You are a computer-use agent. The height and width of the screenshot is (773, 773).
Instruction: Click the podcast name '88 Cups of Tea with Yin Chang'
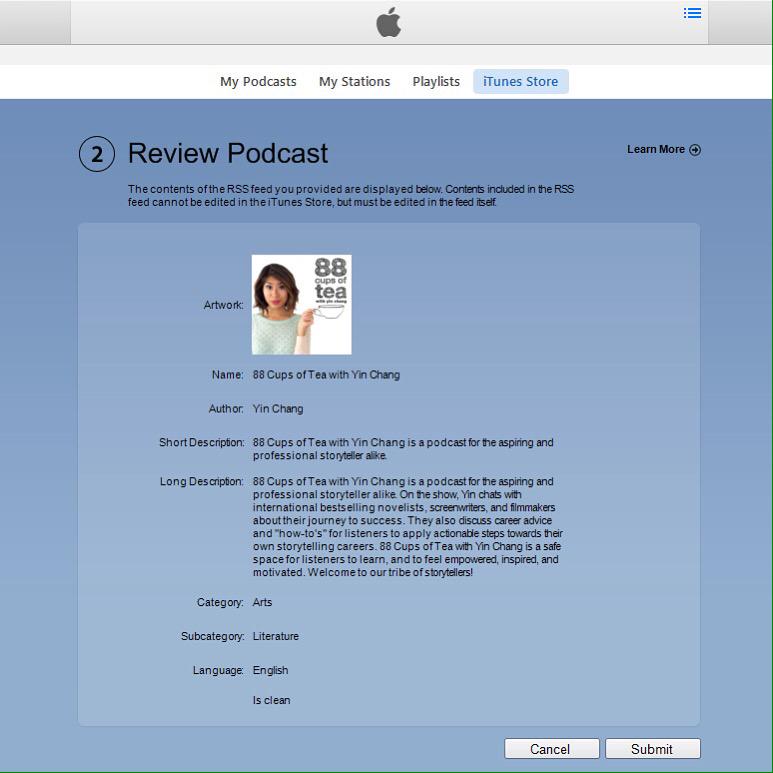(326, 375)
